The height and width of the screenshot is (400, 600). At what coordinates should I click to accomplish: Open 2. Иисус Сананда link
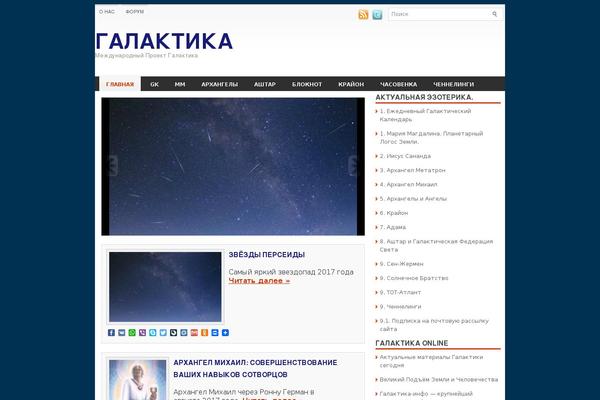(405, 156)
